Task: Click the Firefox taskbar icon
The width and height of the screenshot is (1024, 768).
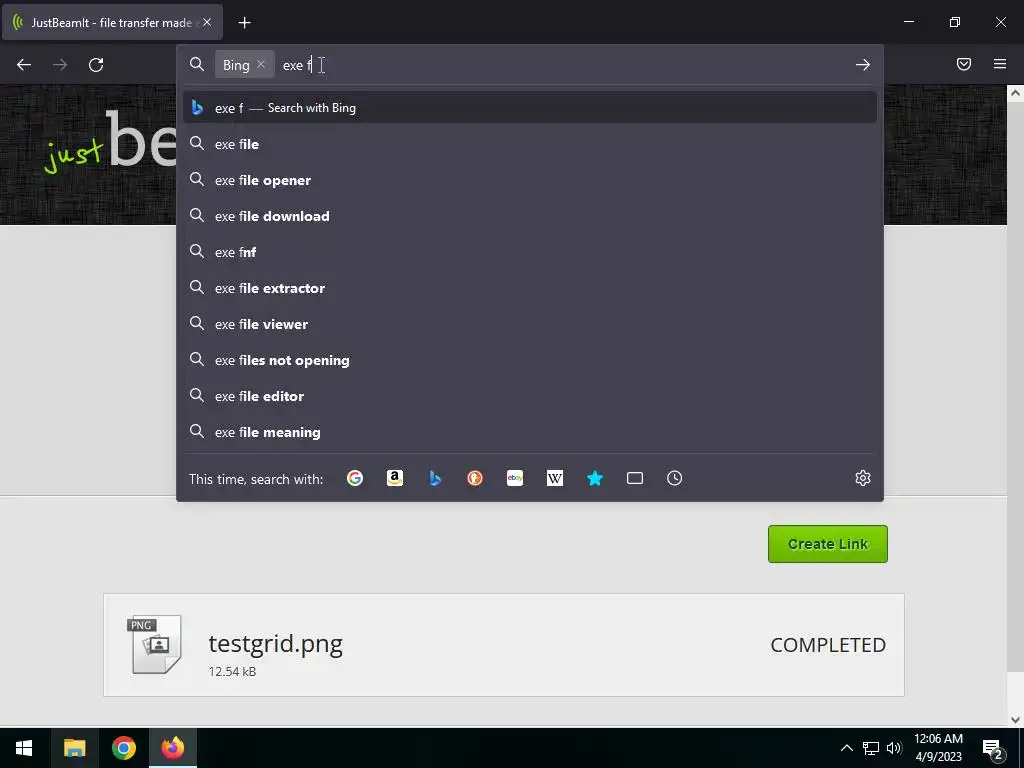Action: pyautogui.click(x=173, y=748)
